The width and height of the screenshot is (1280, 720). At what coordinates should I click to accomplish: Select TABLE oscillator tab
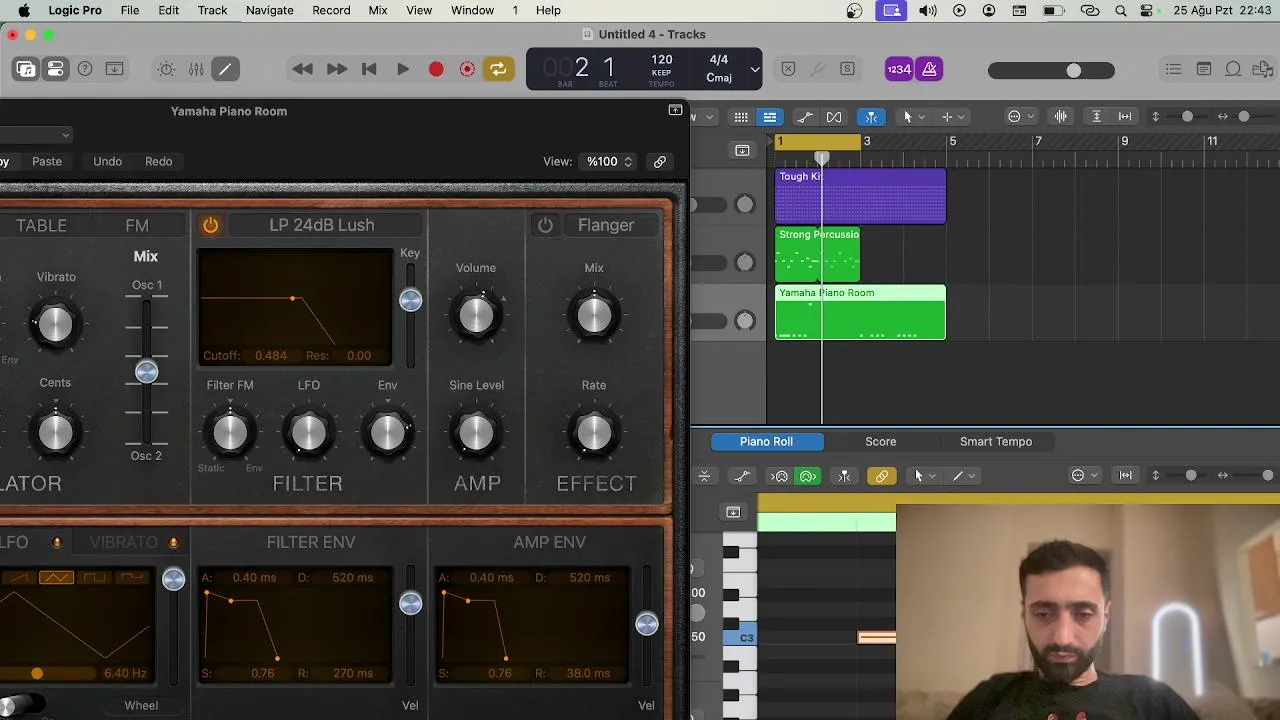point(41,225)
